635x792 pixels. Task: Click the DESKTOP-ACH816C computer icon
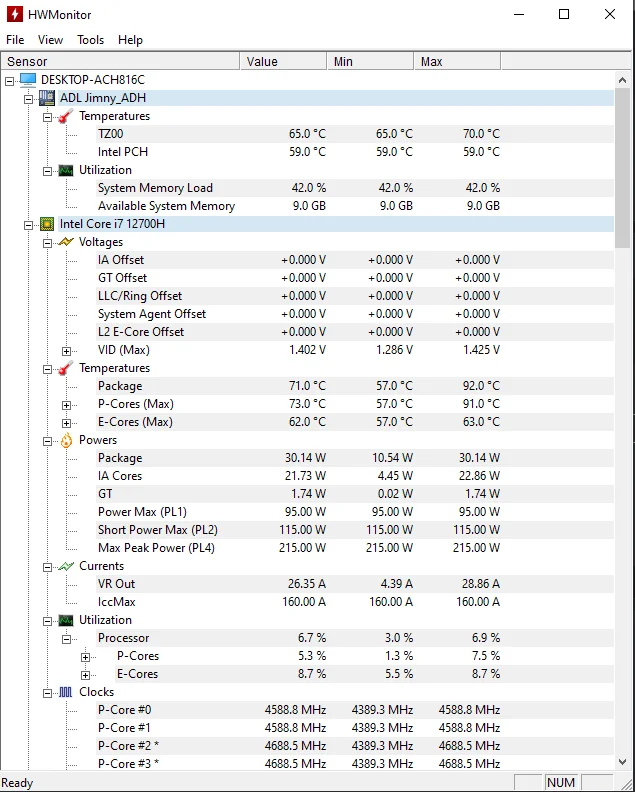[28, 80]
